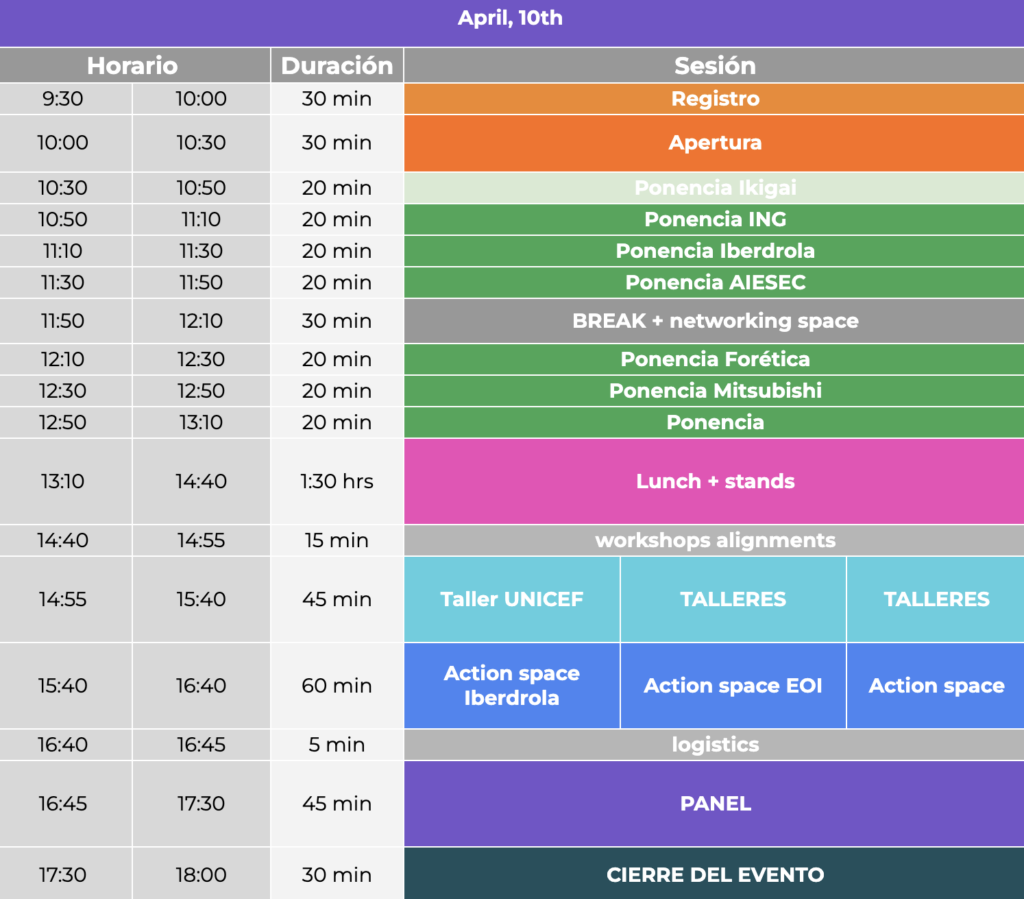Select the CIERRE DEL EVENTO cell

tap(714, 875)
